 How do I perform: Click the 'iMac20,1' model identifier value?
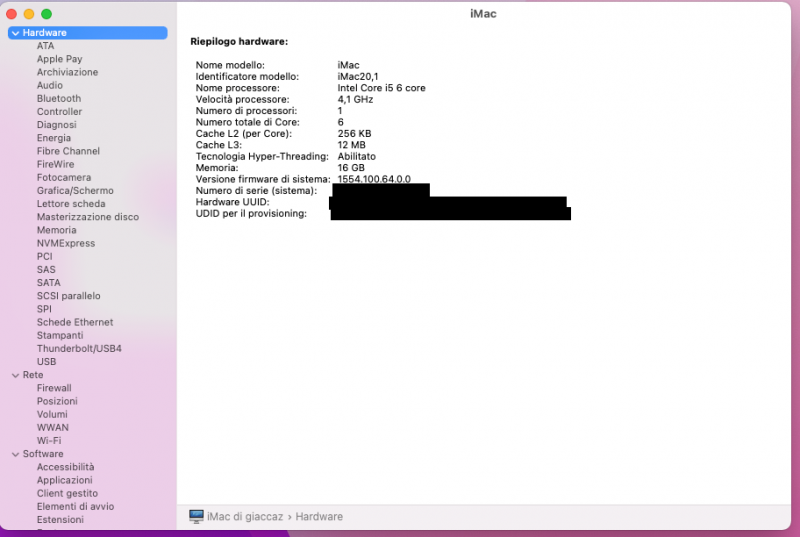point(358,77)
